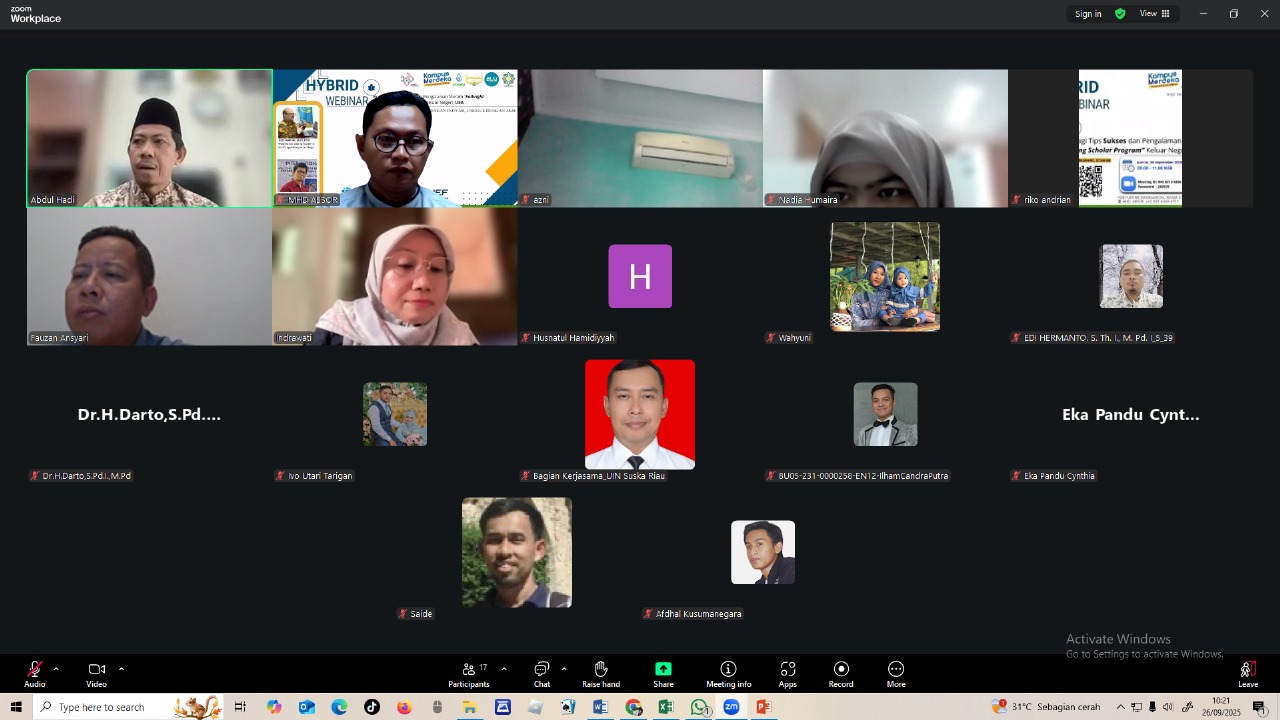The image size is (1280, 720).
Task: Select Abdul Hadi's video tile
Action: coord(150,138)
